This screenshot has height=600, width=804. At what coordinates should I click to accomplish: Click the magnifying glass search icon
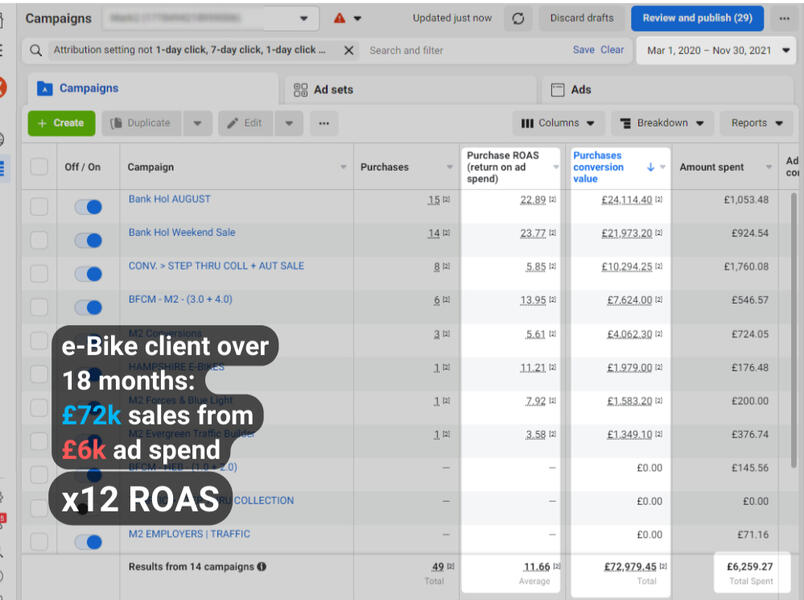point(37,50)
